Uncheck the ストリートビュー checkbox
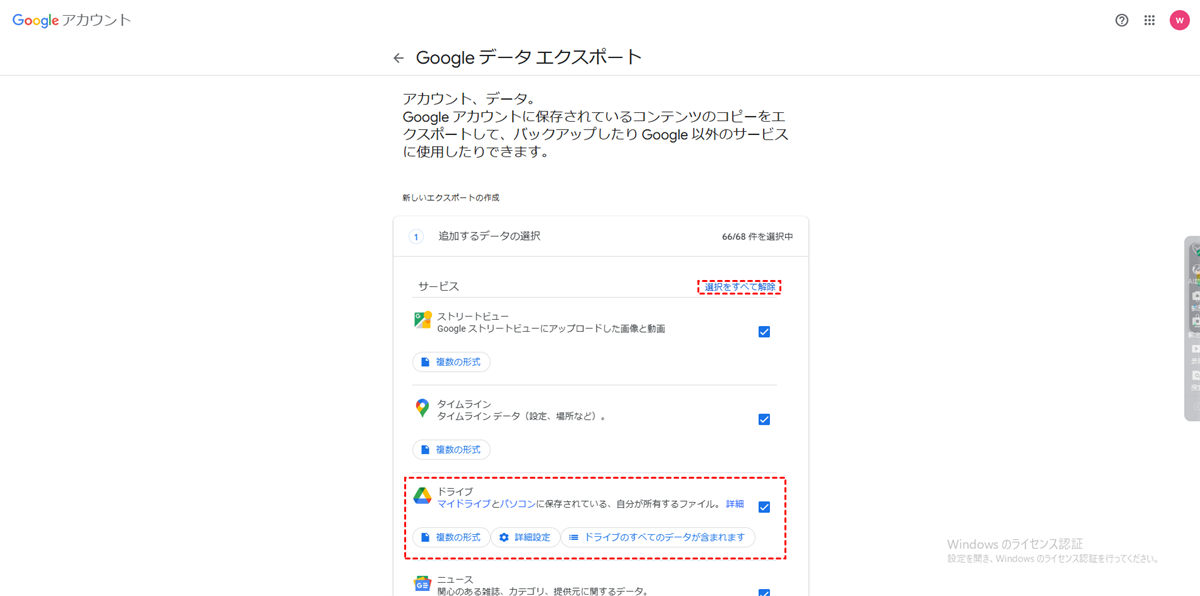Image resolution: width=1200 pixels, height=596 pixels. 764,332
